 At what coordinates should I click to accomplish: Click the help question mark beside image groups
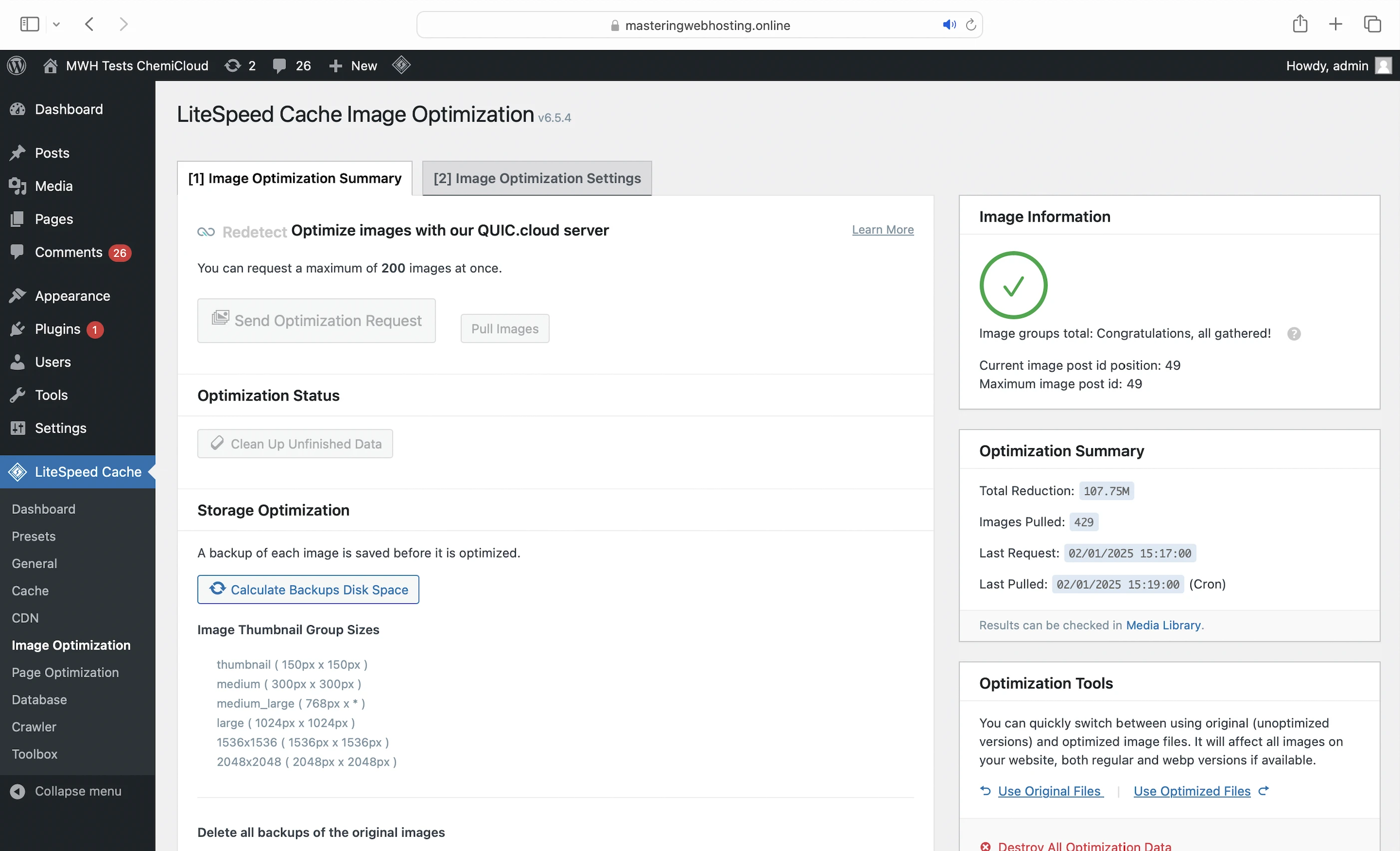pyautogui.click(x=1294, y=334)
